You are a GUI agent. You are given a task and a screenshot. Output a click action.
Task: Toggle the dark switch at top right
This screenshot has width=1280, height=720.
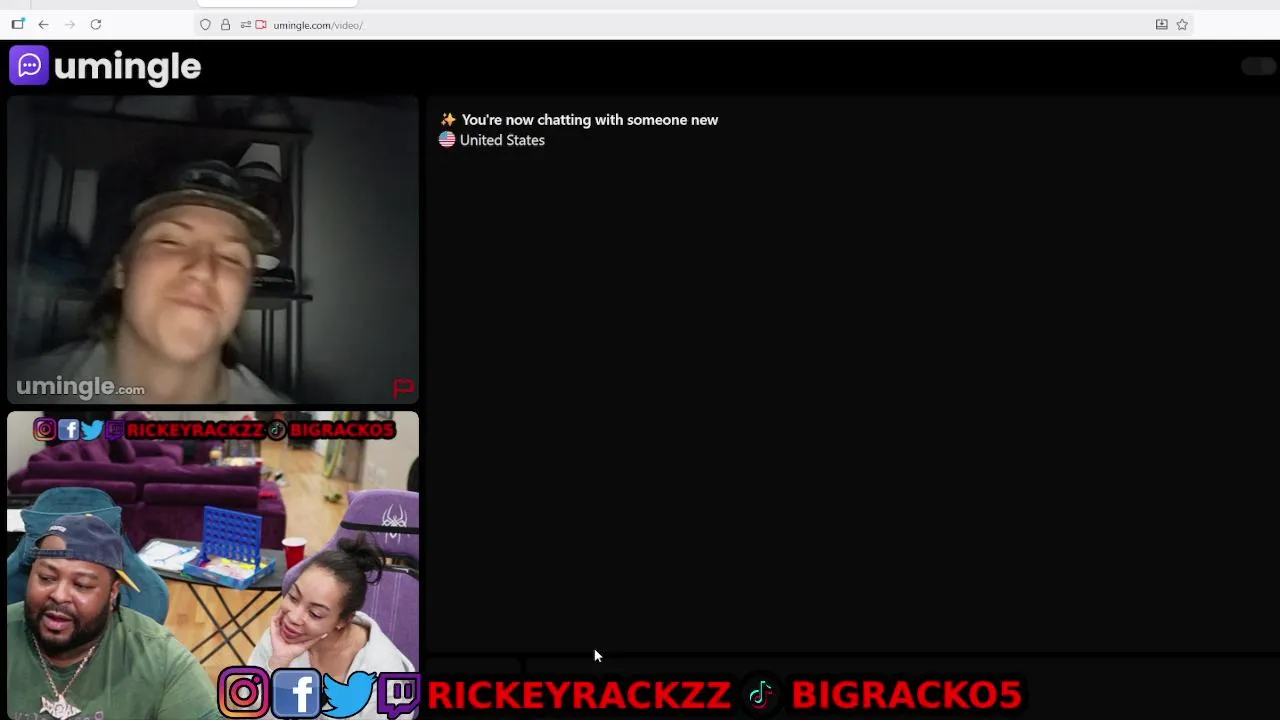point(1257,66)
